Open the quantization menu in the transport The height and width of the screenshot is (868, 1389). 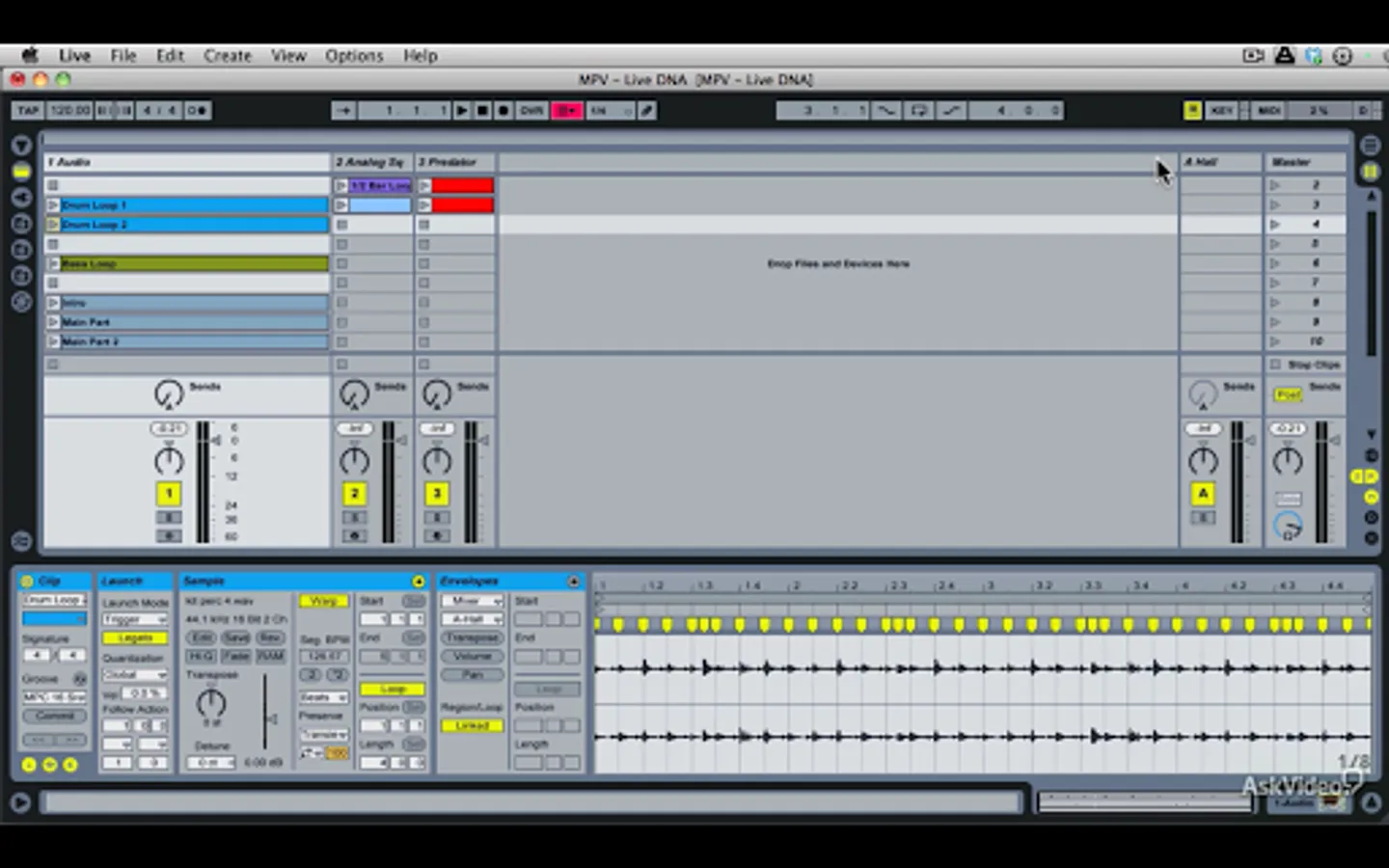[x=609, y=111]
